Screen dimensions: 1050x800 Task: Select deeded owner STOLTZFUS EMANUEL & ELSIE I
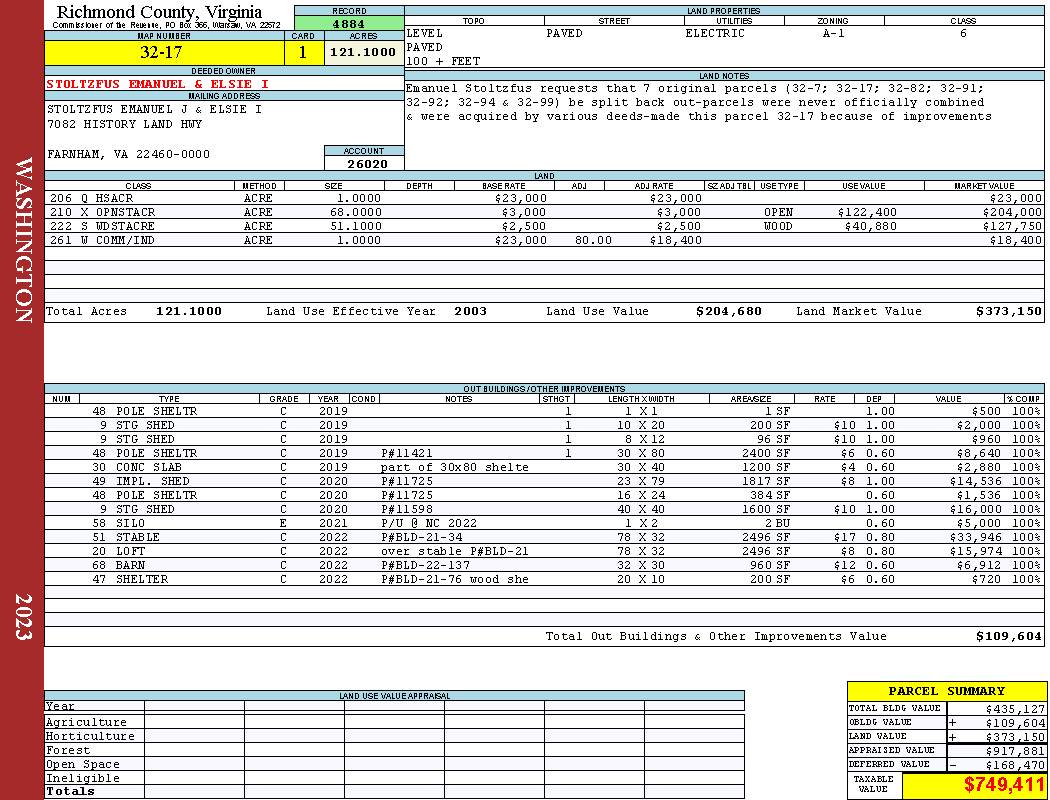(157, 84)
